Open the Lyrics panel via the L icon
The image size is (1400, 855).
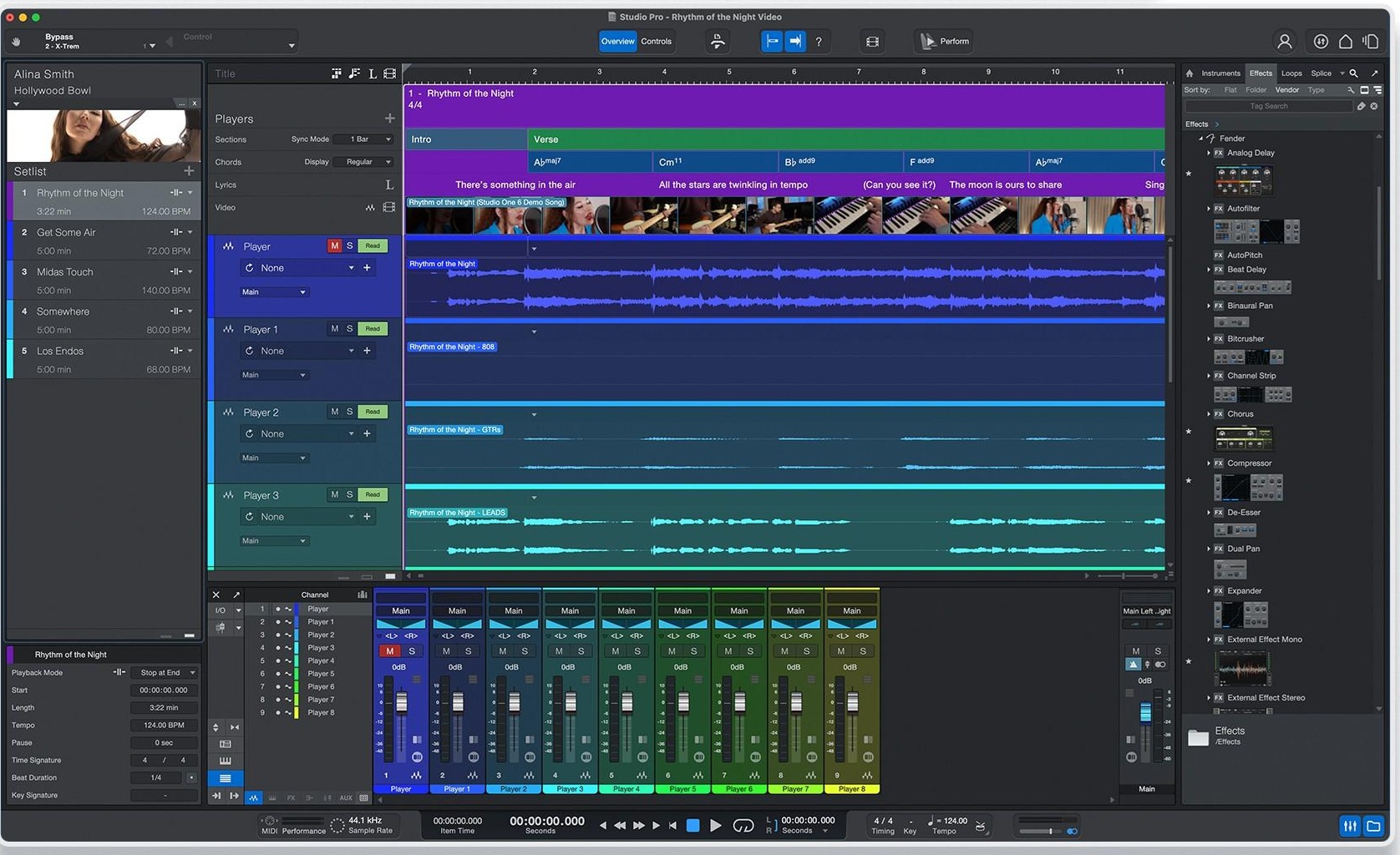389,185
